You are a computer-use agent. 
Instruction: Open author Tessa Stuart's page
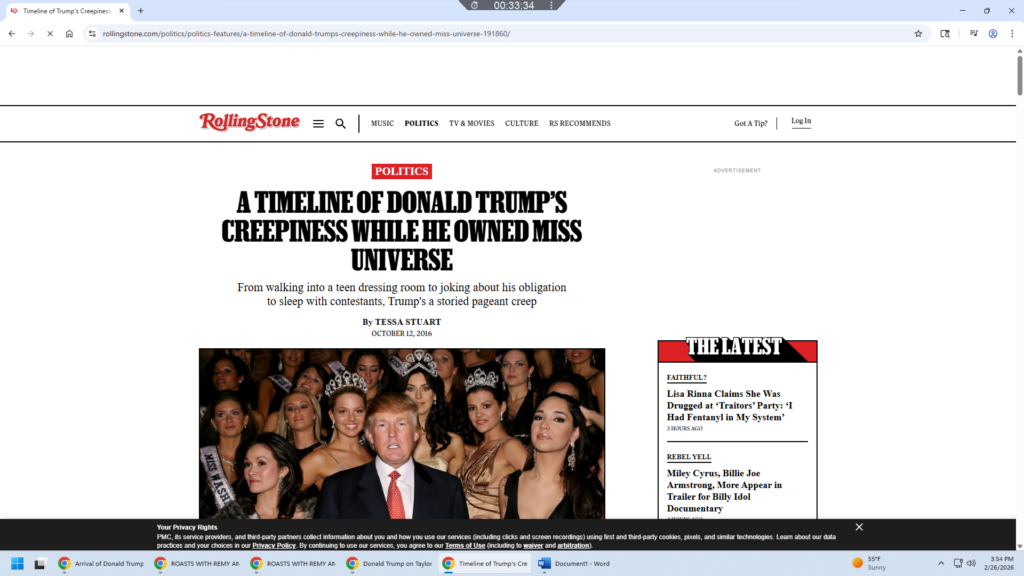tap(408, 322)
